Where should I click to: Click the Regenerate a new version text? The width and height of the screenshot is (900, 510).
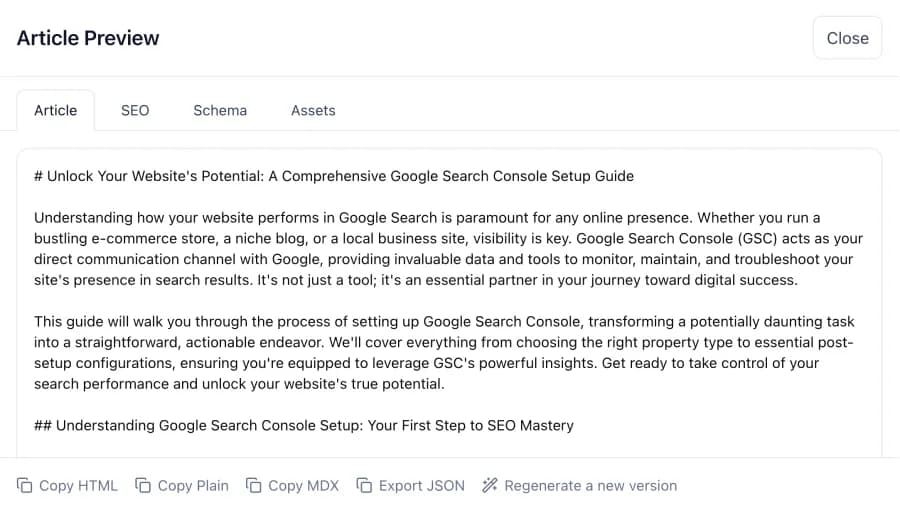[590, 485]
